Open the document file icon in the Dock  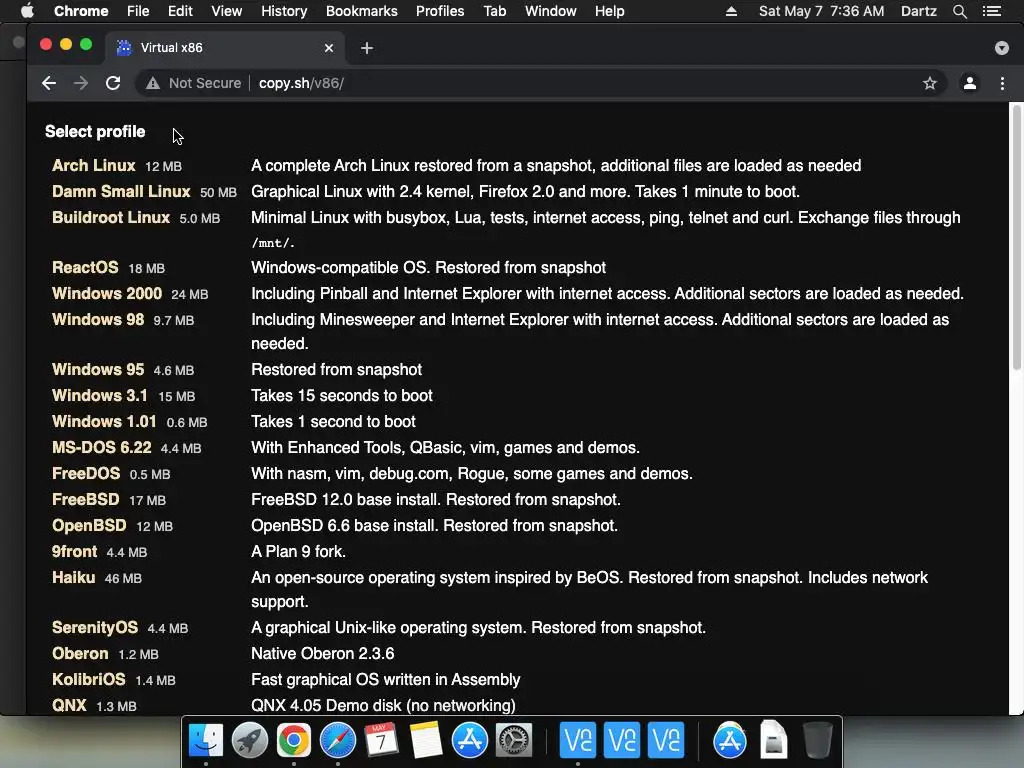click(x=773, y=741)
